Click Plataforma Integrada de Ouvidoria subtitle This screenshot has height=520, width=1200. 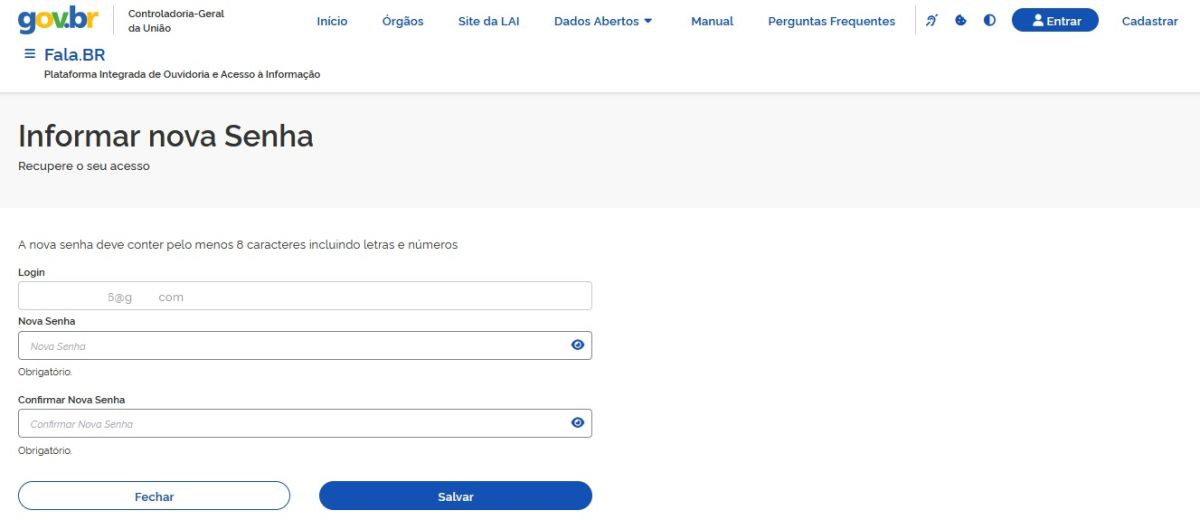(182, 75)
